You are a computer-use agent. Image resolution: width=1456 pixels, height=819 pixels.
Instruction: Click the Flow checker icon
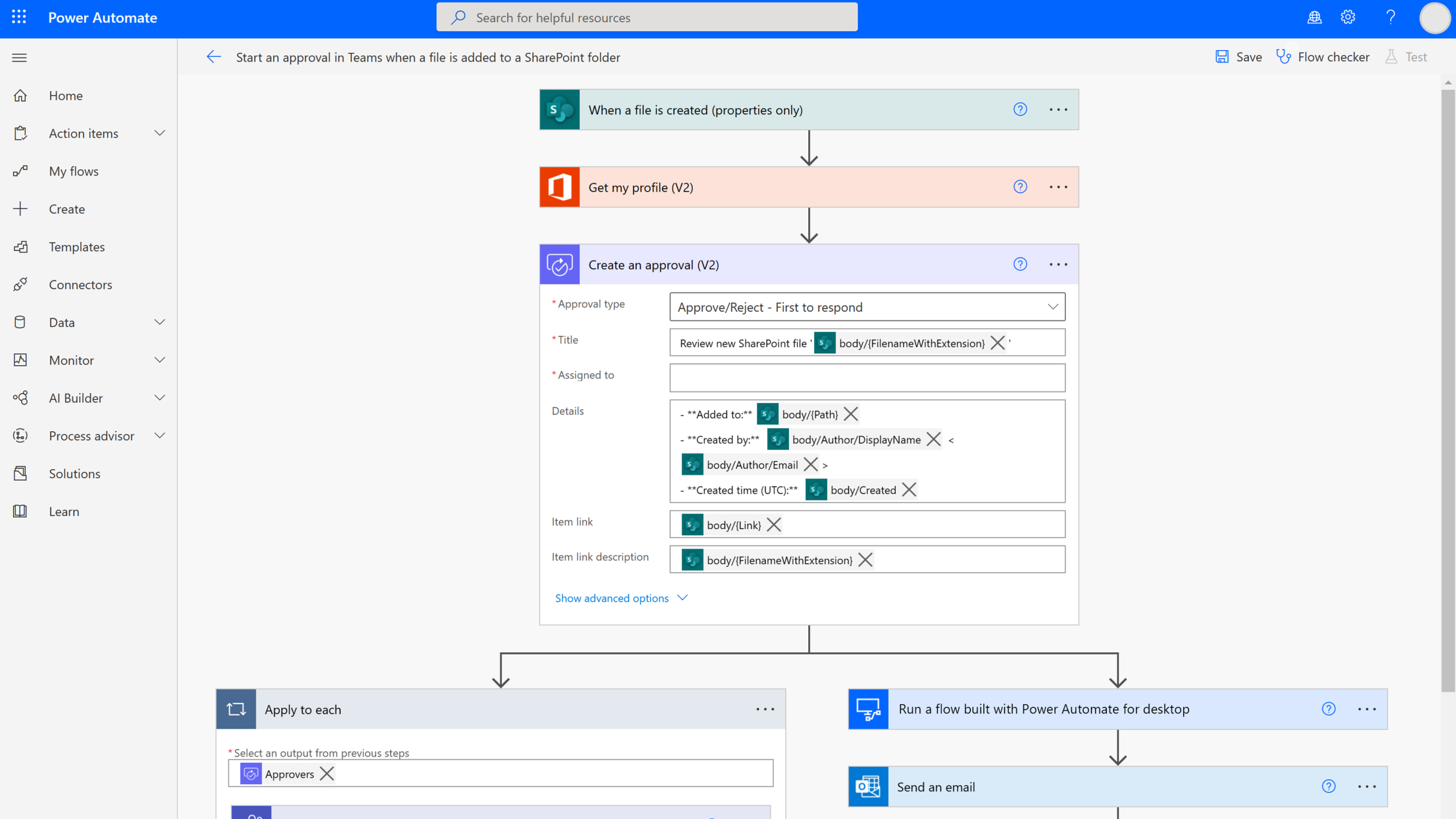(x=1284, y=57)
